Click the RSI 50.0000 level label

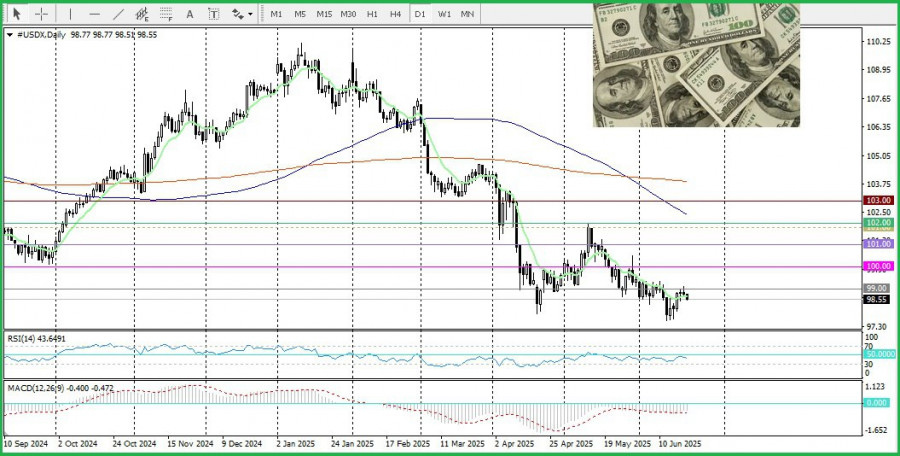click(879, 355)
